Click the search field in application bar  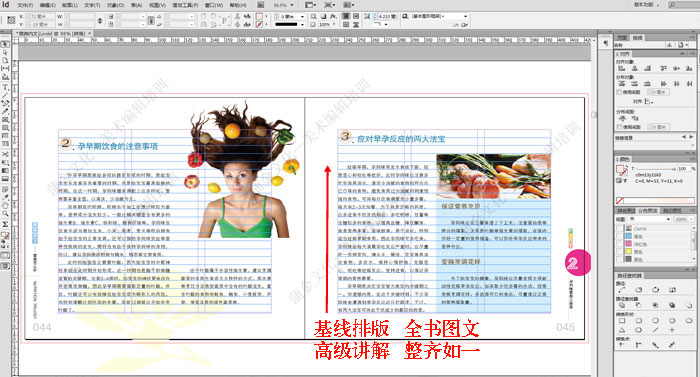coord(683,4)
